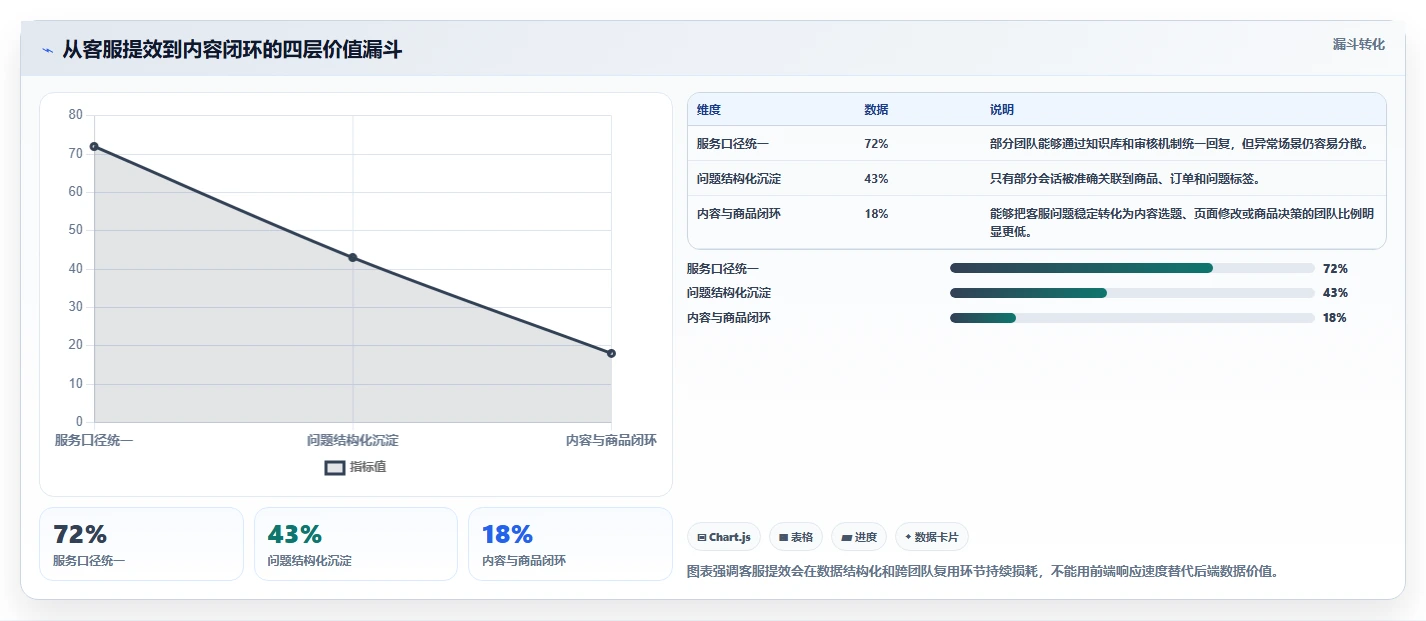Click the x-axis label 问题结构化沉淀
1426x621 pixels.
(x=353, y=440)
